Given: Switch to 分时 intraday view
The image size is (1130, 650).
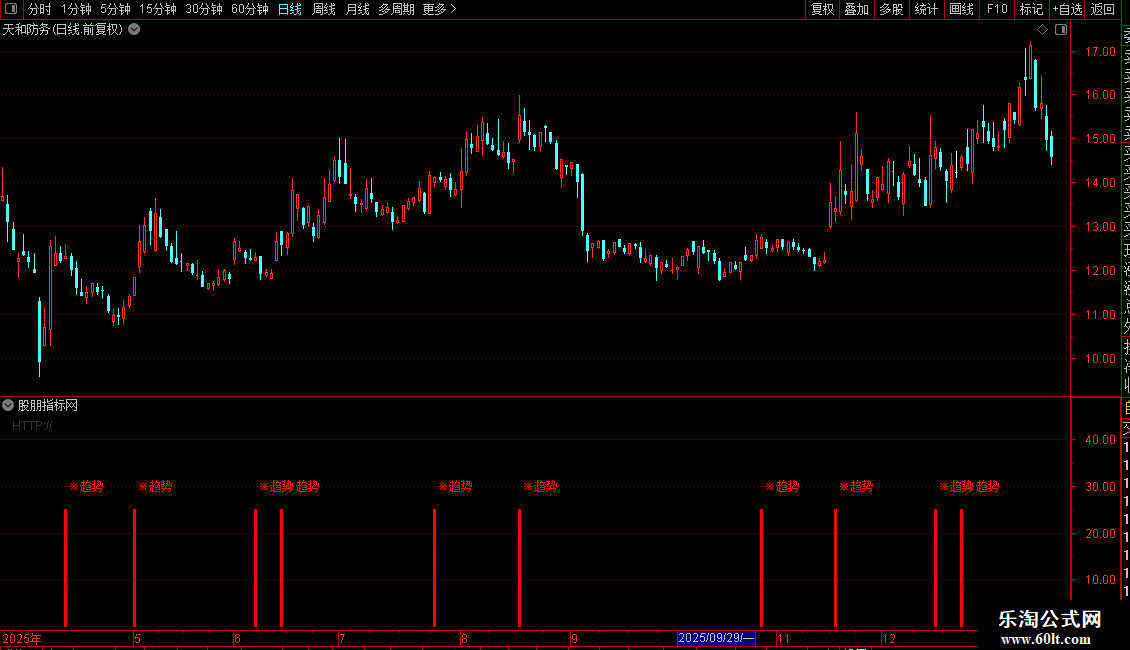Looking at the screenshot, I should pos(40,9).
